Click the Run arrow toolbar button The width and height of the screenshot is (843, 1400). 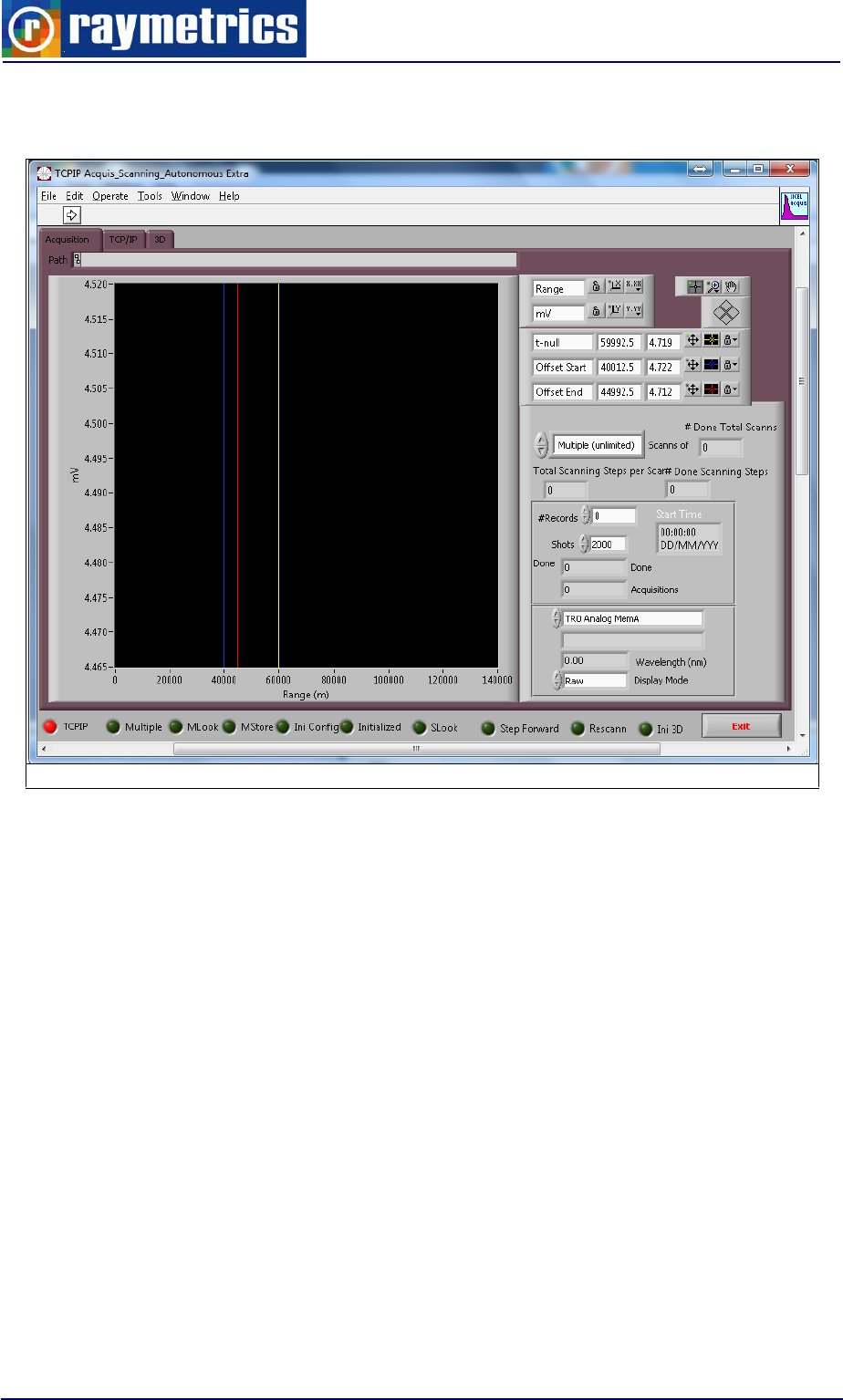point(72,214)
